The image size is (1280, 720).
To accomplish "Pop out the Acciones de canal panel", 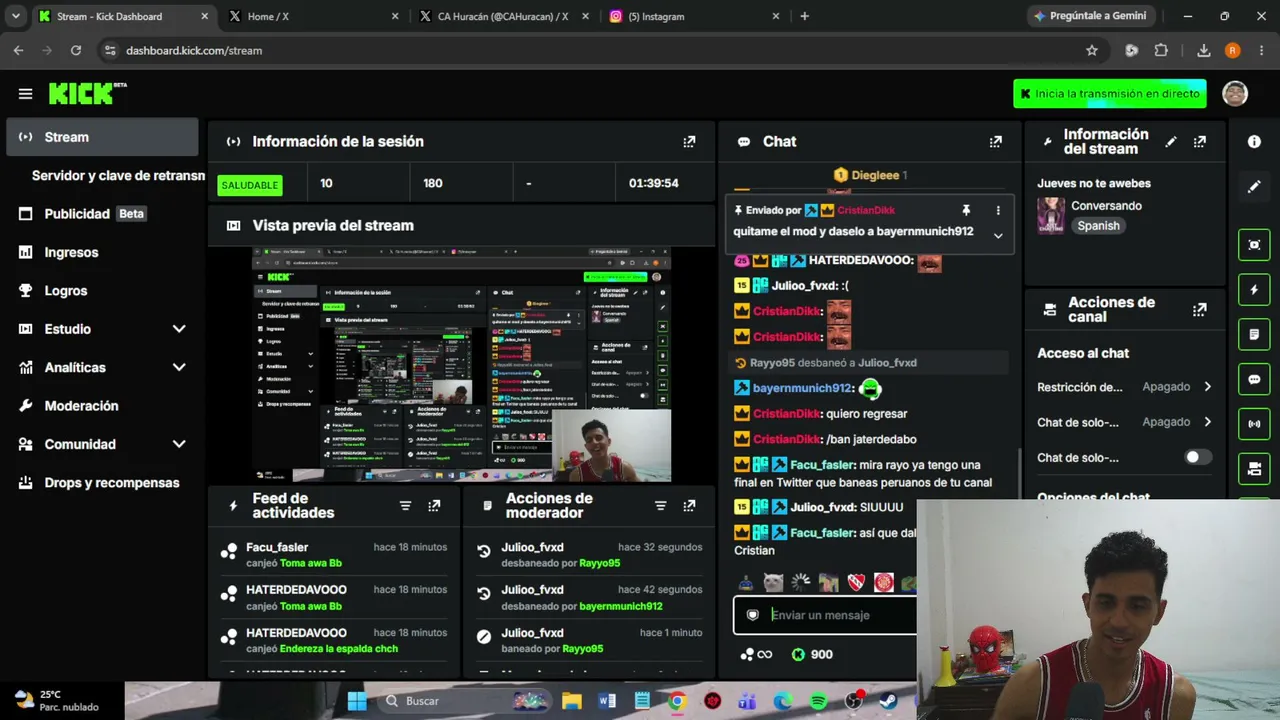I will point(1199,310).
